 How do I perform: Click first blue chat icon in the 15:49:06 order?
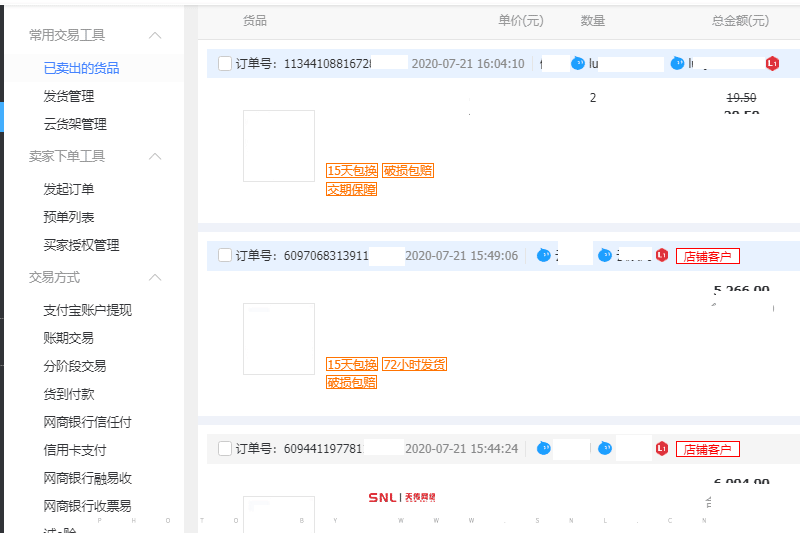pyautogui.click(x=544, y=255)
